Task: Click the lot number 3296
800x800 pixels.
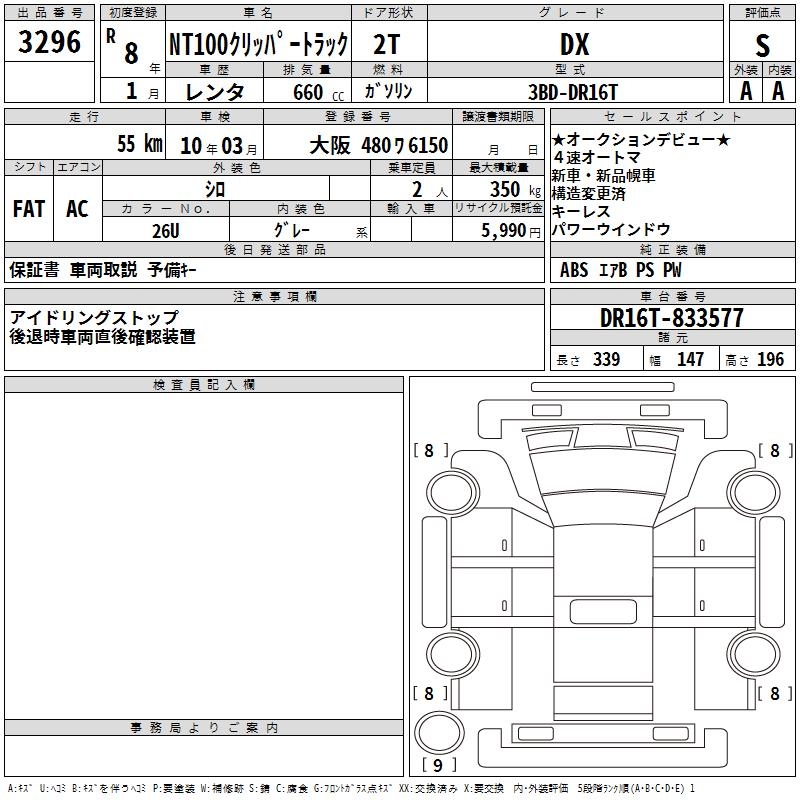Action: click(50, 43)
